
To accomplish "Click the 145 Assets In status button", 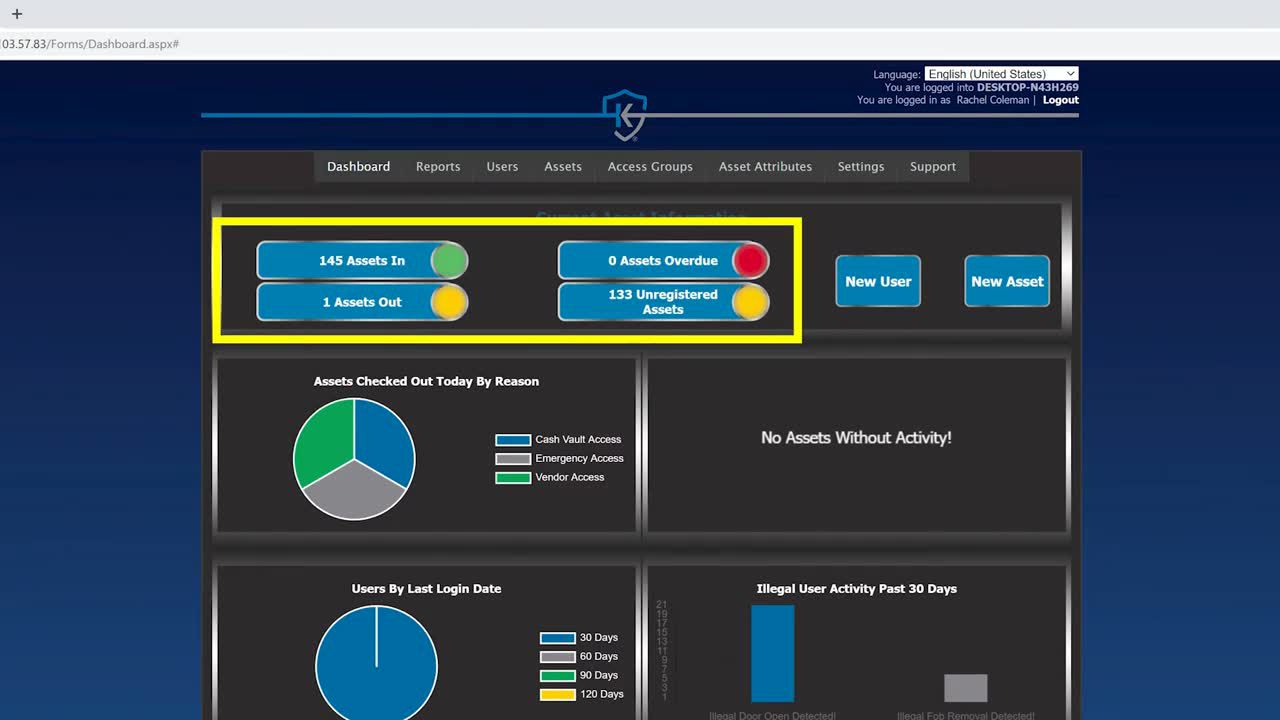I will tap(360, 260).
